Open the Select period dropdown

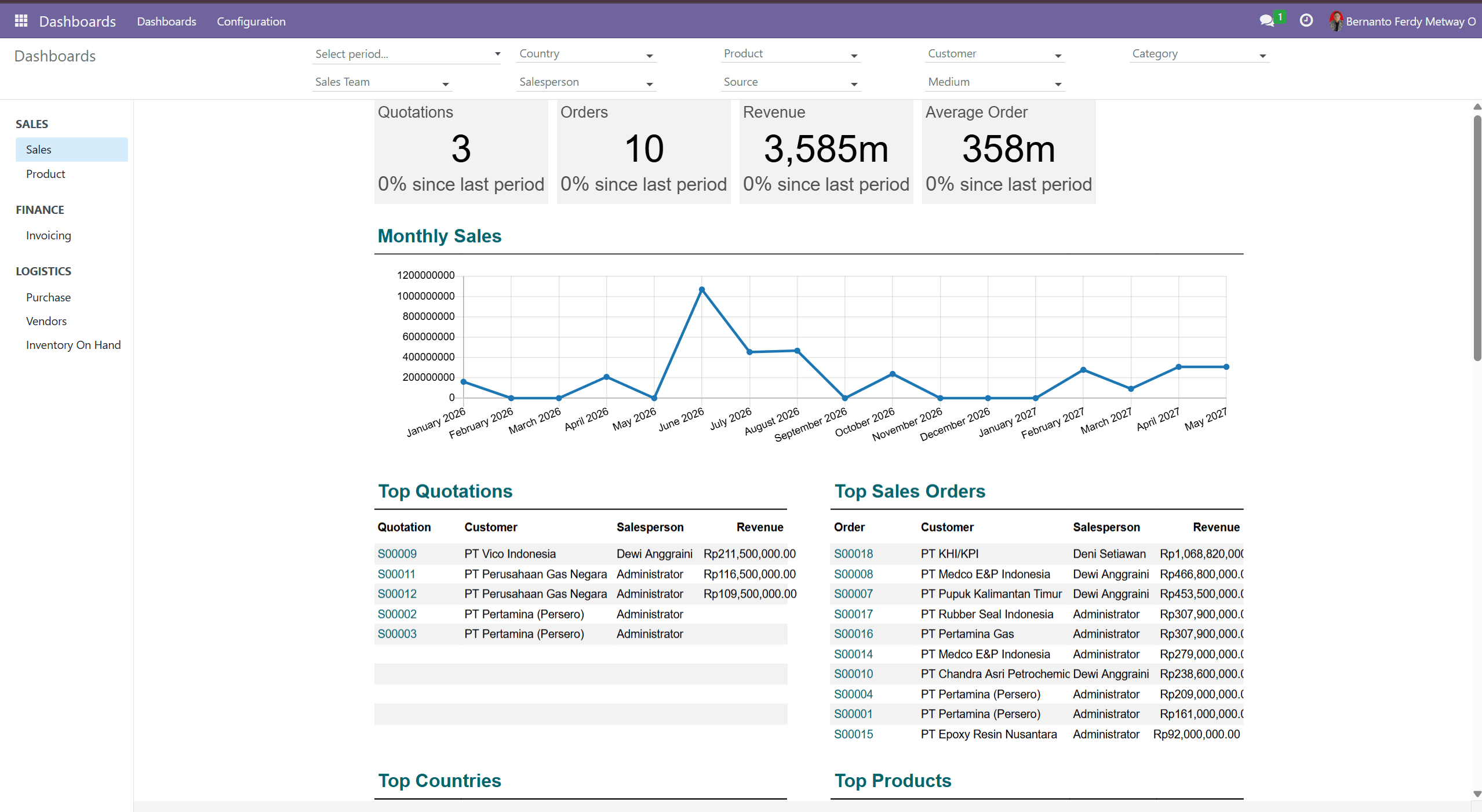(406, 54)
